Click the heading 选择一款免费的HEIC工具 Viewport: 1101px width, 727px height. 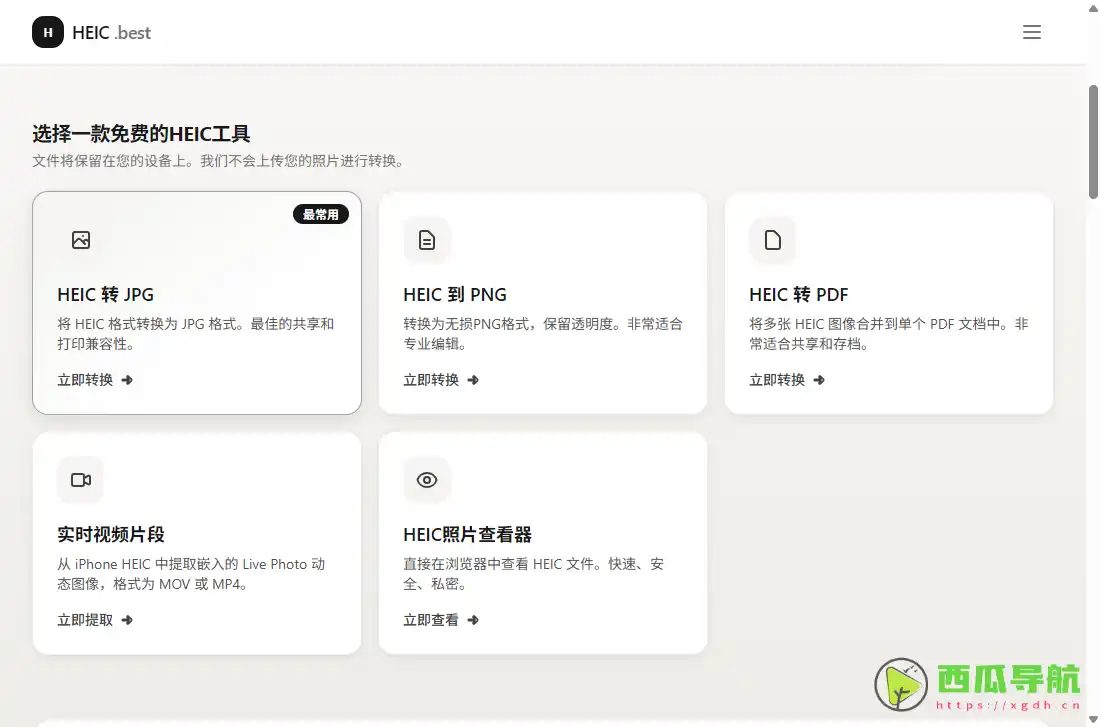coord(141,133)
